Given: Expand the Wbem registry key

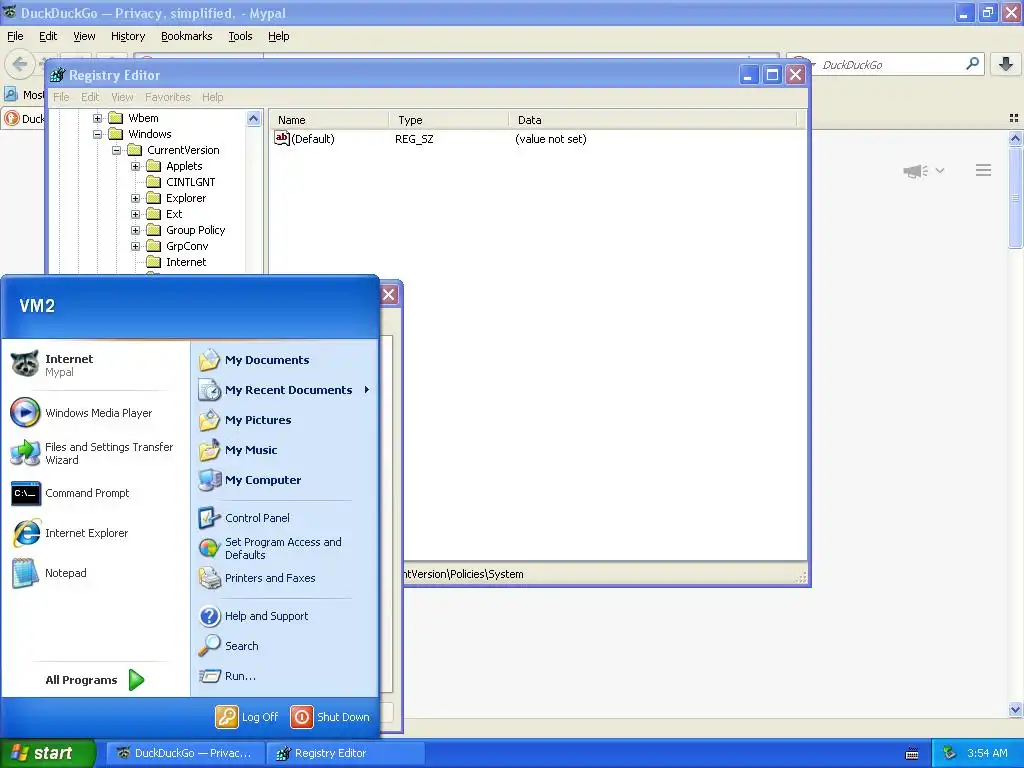Looking at the screenshot, I should tap(97, 118).
